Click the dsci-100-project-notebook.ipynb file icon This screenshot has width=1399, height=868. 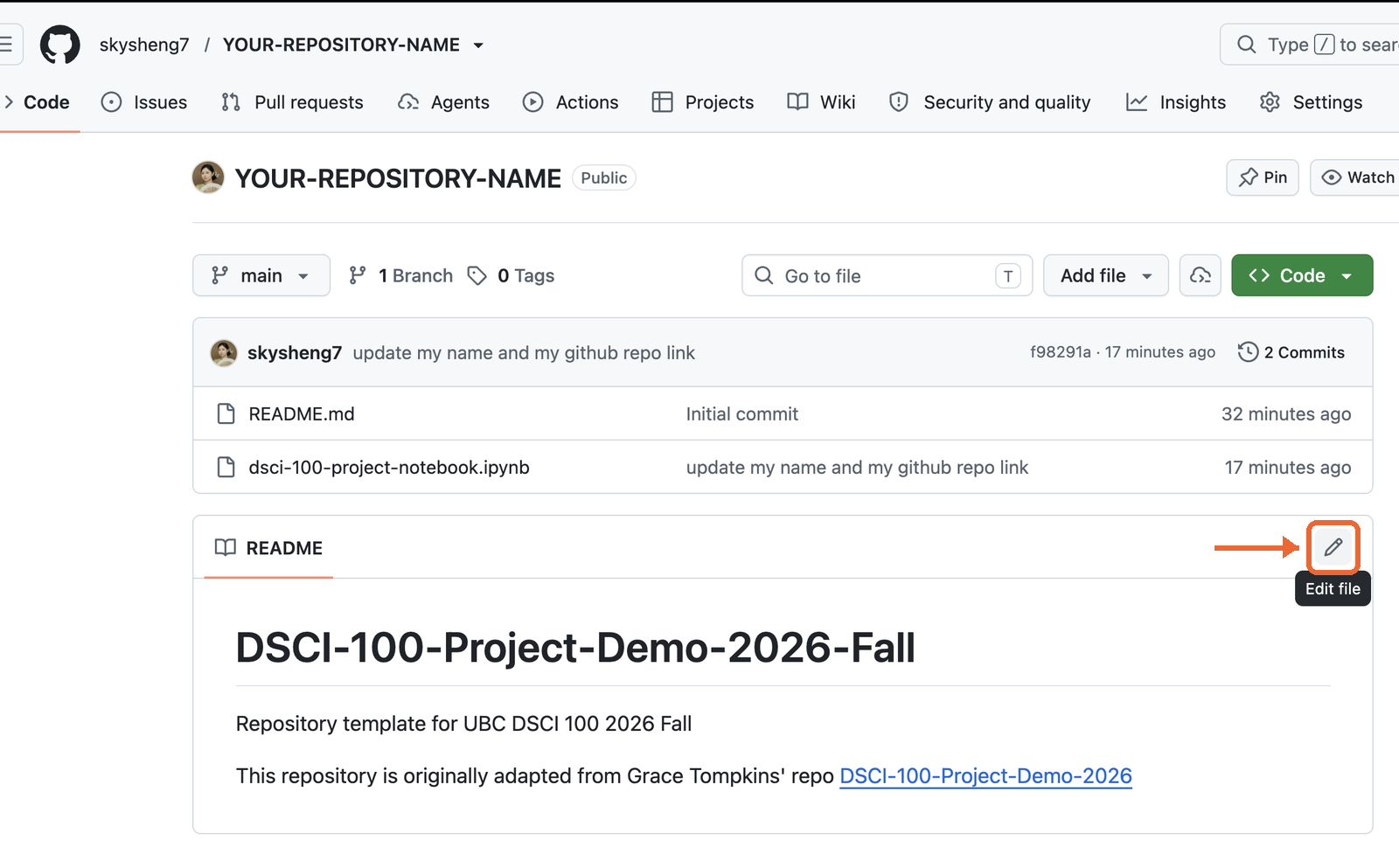[226, 467]
